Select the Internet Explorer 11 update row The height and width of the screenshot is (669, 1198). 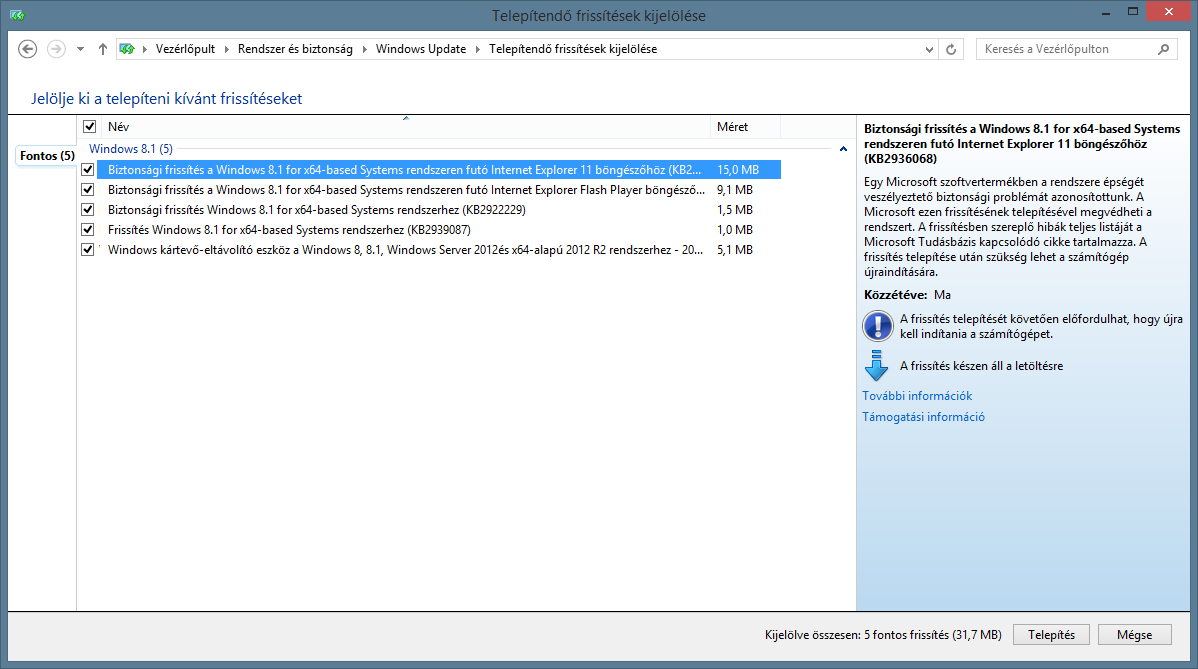tap(439, 170)
